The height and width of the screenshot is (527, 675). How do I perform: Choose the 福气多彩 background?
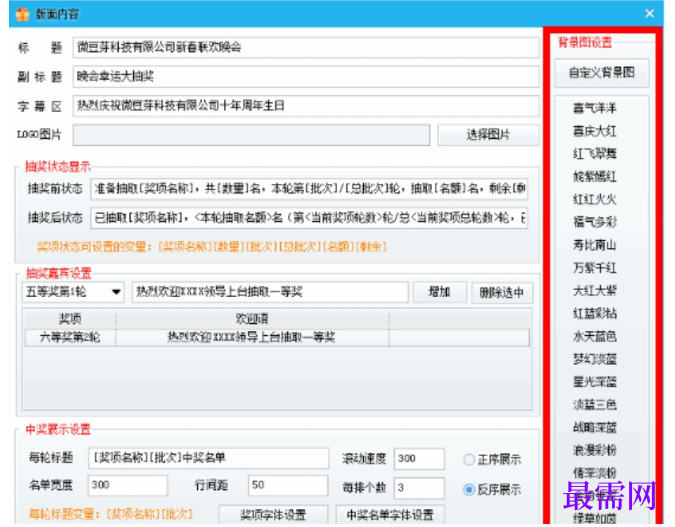pos(595,222)
